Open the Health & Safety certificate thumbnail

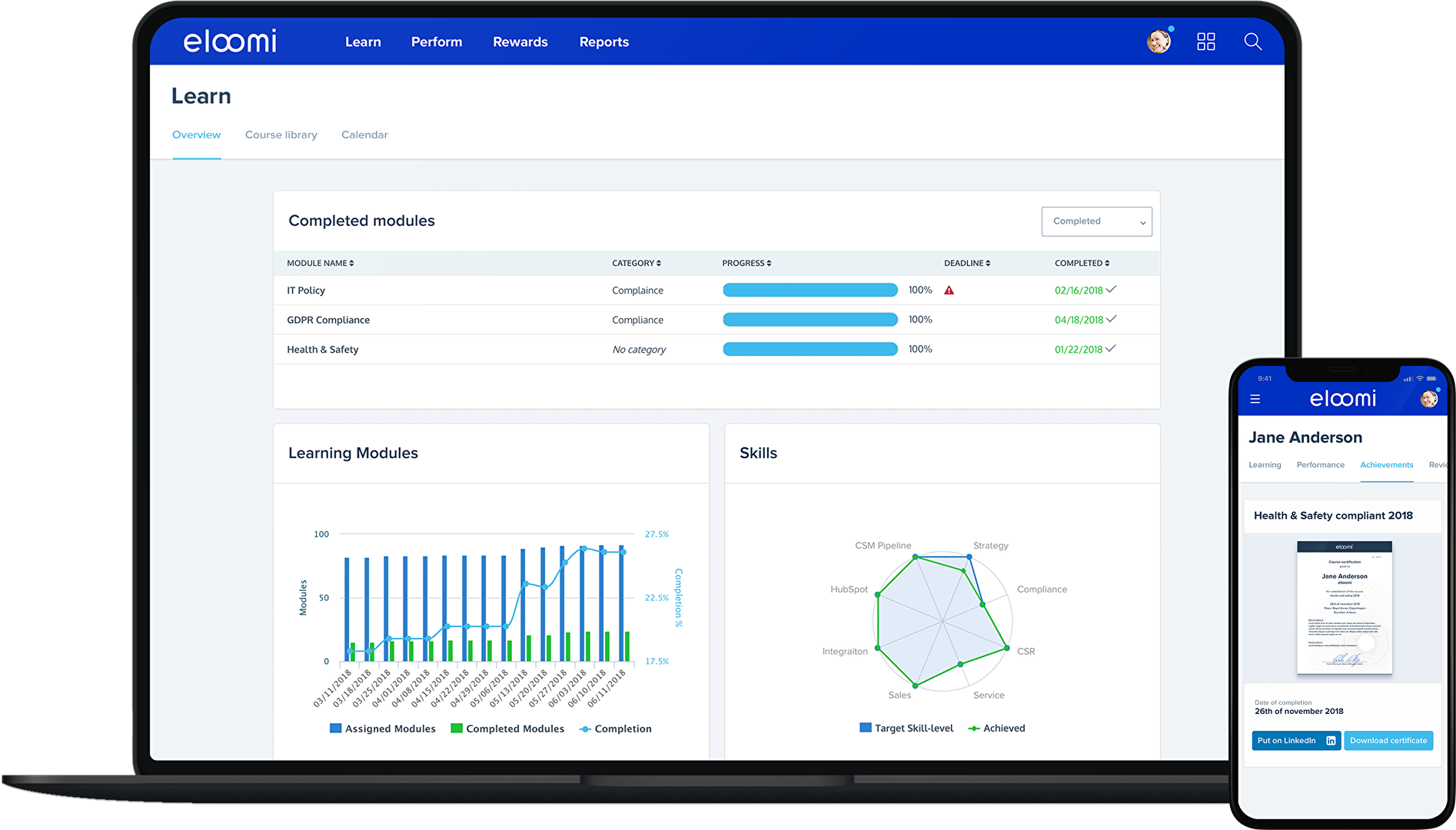click(x=1344, y=607)
